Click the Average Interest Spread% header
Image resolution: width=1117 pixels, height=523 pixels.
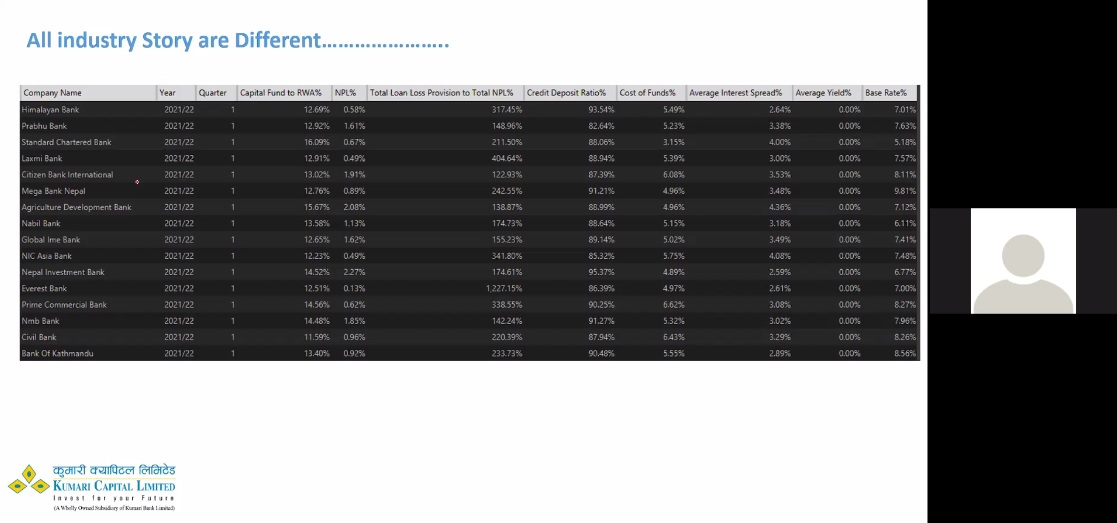[x=739, y=93]
